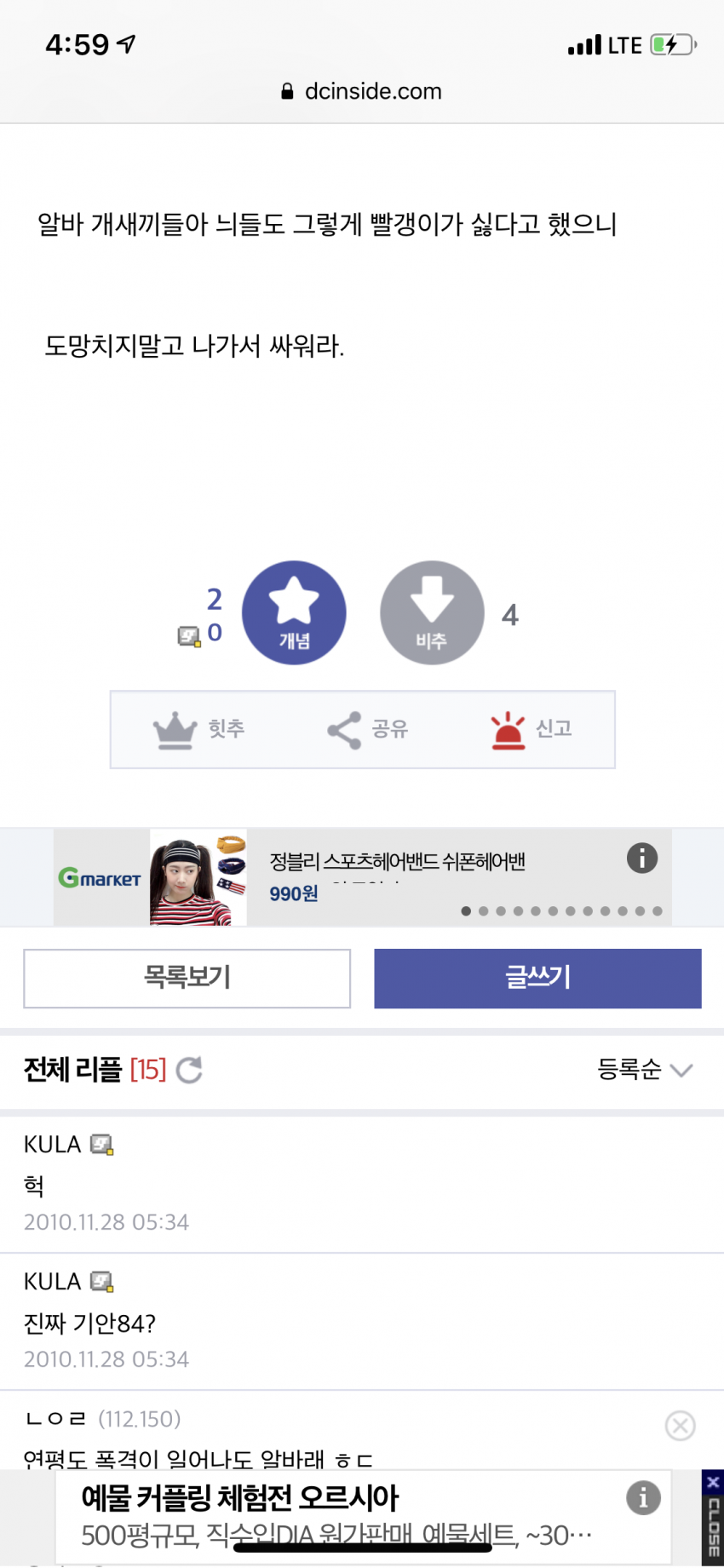
Task: Tap the dcinside.com address bar
Action: tap(362, 91)
